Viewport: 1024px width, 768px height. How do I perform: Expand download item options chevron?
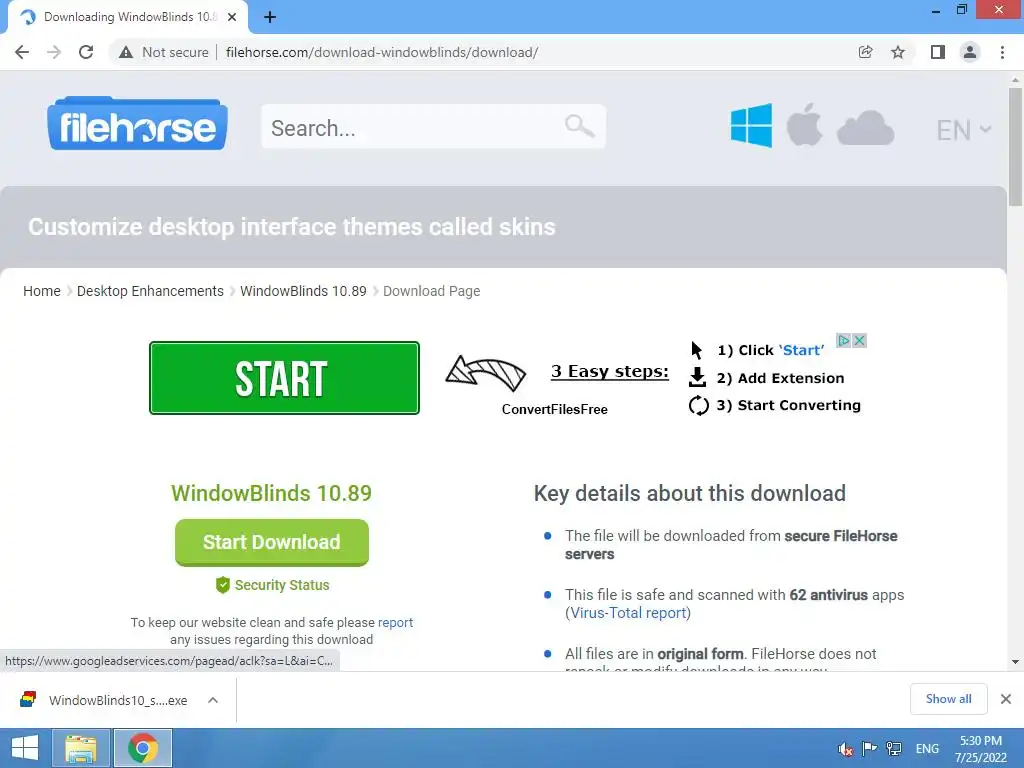coord(213,700)
